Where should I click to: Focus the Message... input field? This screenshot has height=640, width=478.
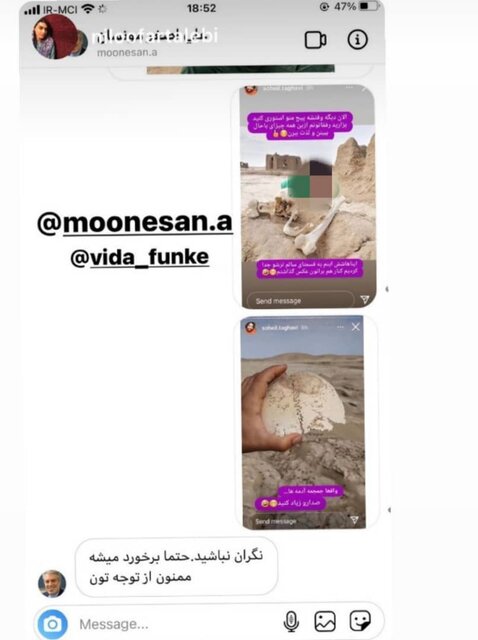coord(176,624)
